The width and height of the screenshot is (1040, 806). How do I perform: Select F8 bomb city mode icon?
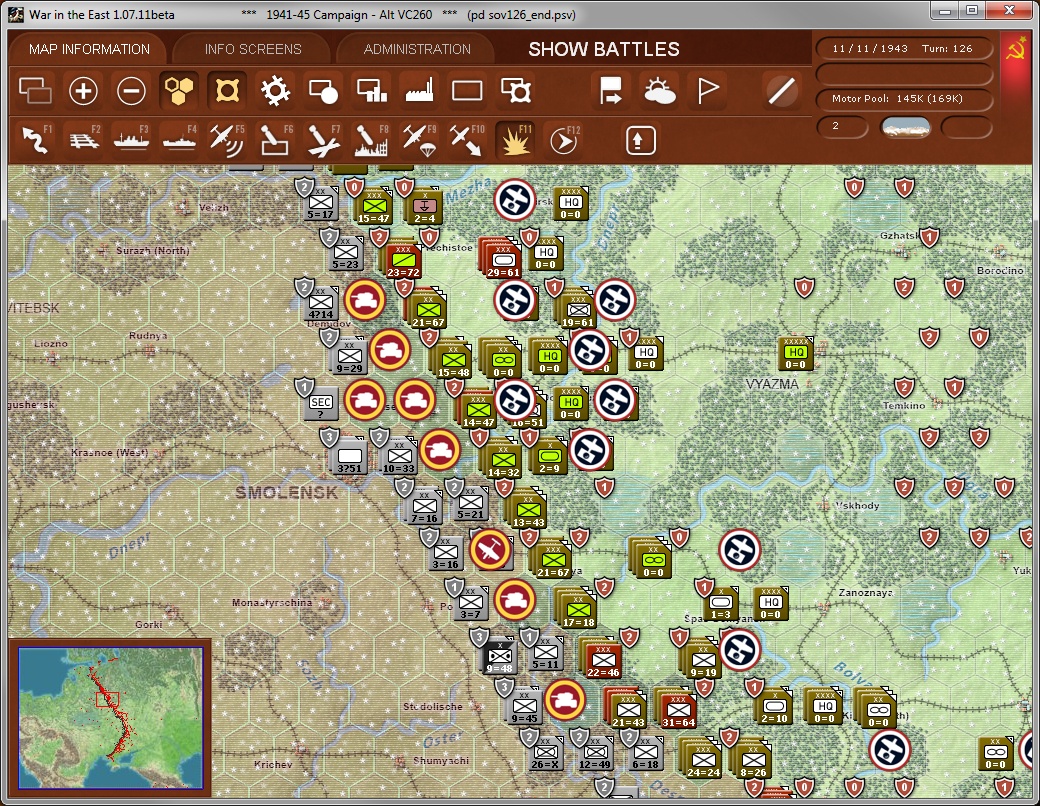371,140
